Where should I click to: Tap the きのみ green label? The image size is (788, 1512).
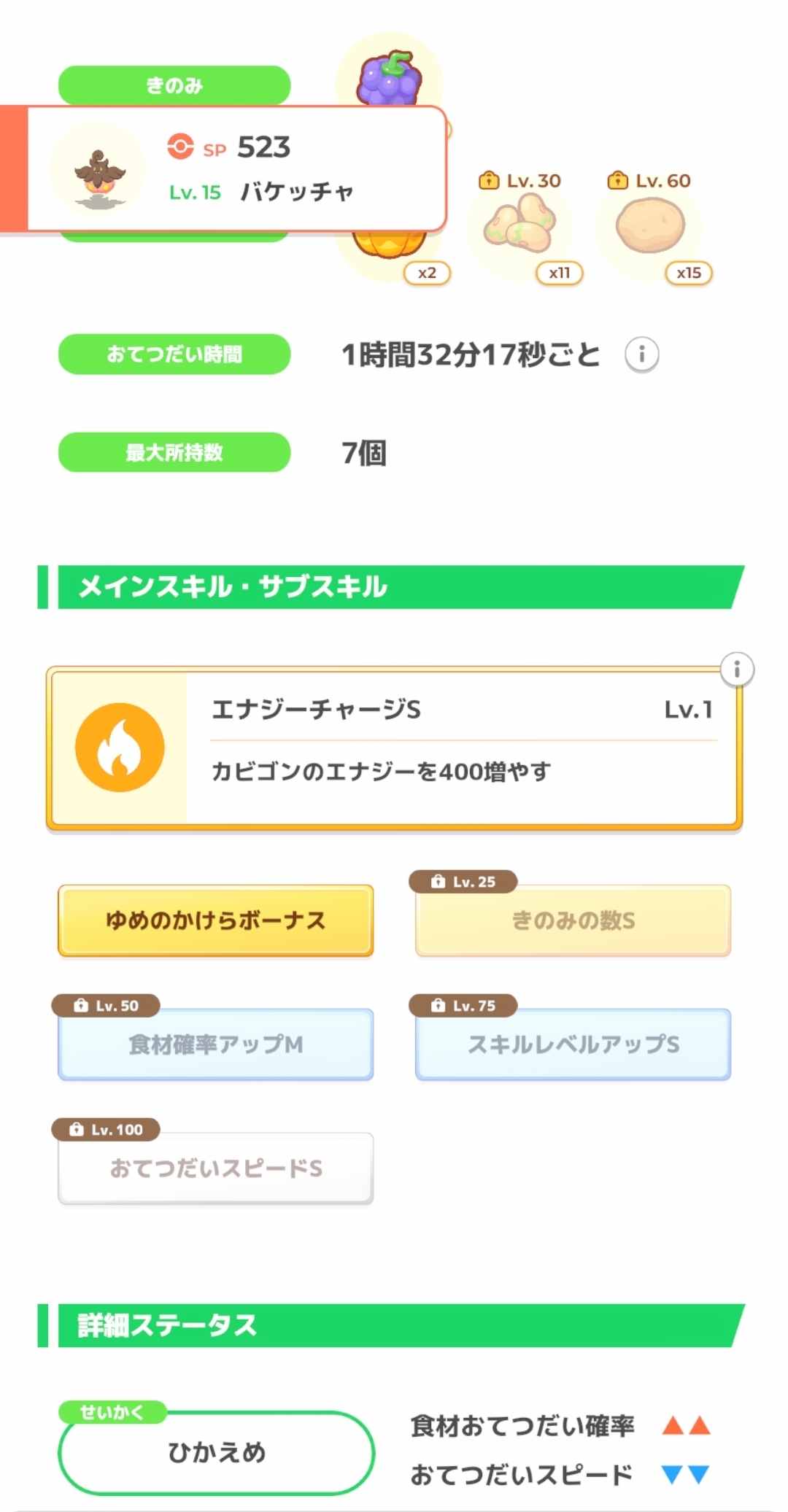click(174, 85)
